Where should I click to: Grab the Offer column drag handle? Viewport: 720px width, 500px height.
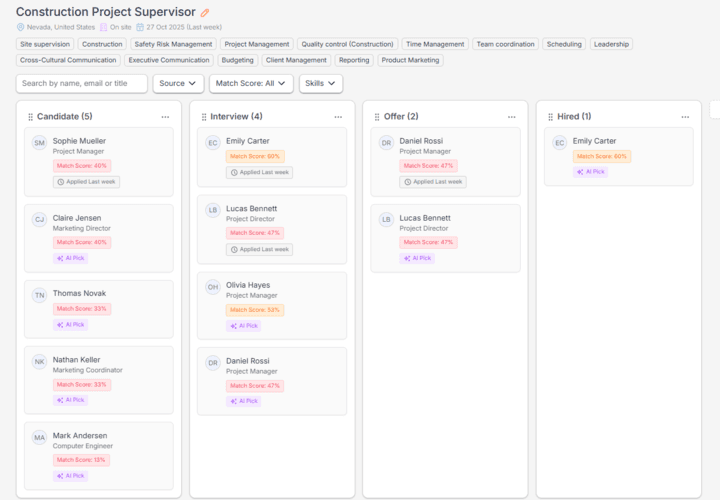click(377, 117)
